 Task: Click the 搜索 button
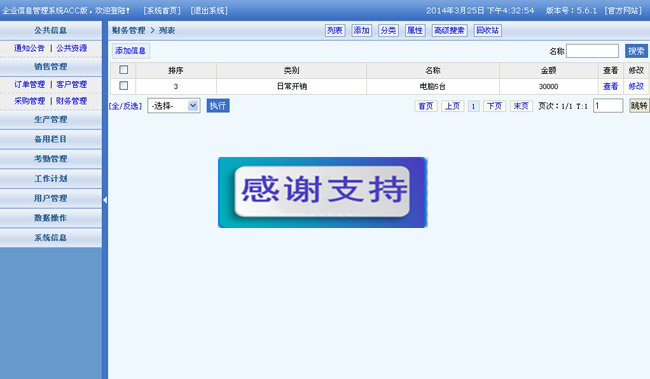(636, 51)
